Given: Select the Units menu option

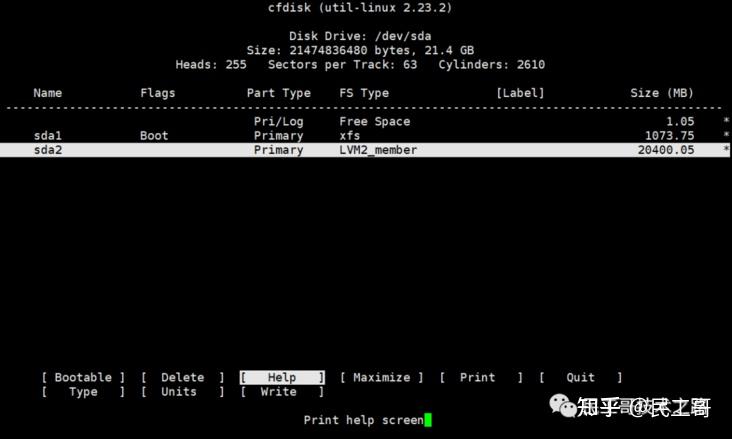Looking at the screenshot, I should coord(183,392).
